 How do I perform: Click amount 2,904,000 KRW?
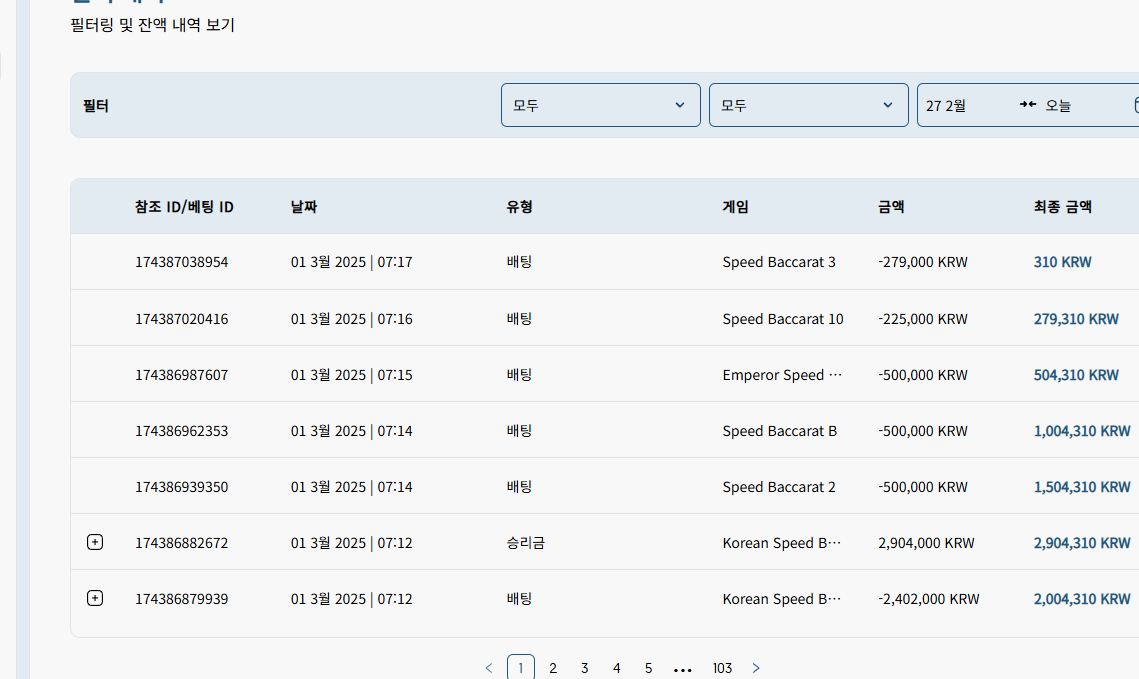pos(926,542)
